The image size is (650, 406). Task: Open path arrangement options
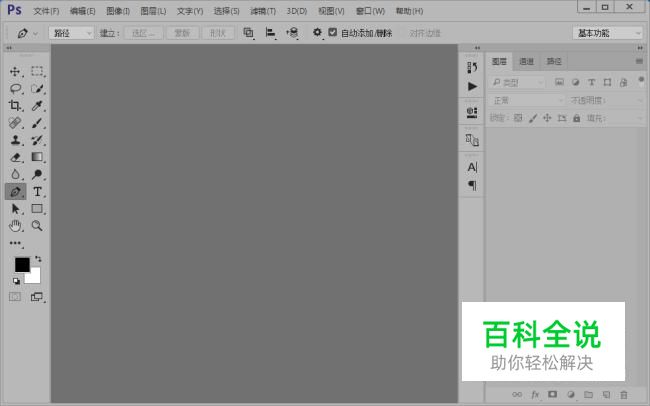click(292, 32)
